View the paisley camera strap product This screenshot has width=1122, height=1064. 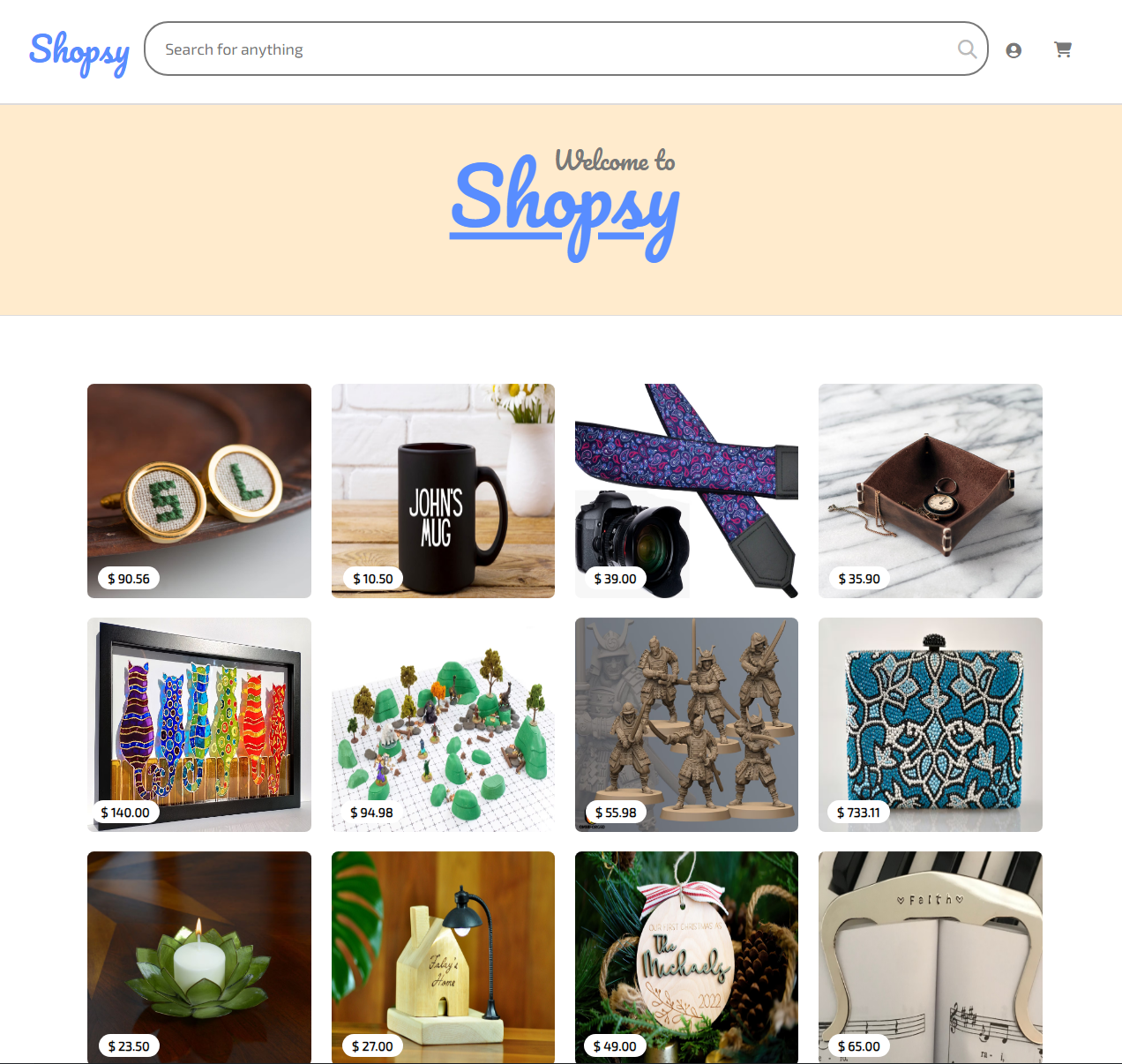[686, 491]
